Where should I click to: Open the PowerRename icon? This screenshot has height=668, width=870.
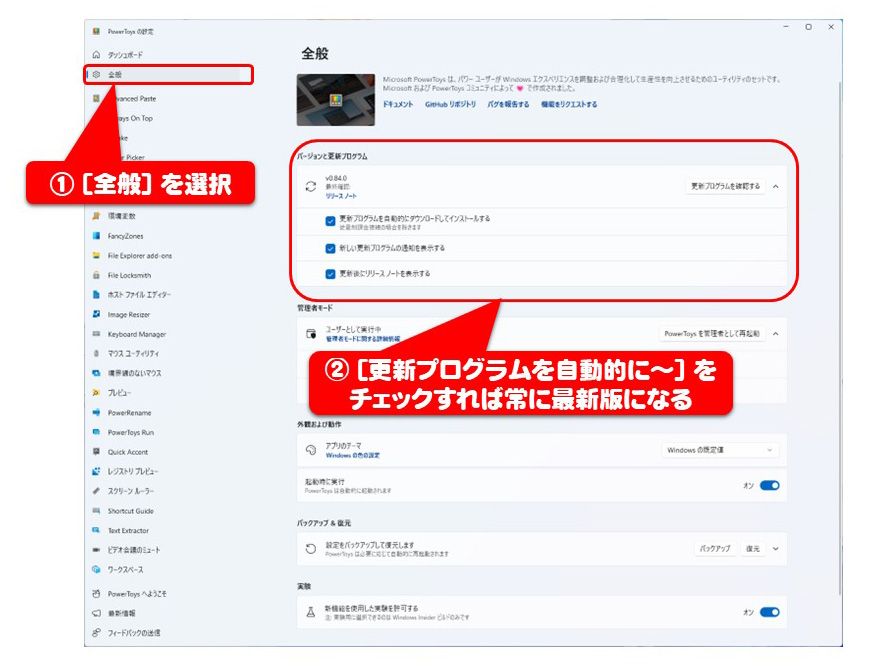coord(97,412)
